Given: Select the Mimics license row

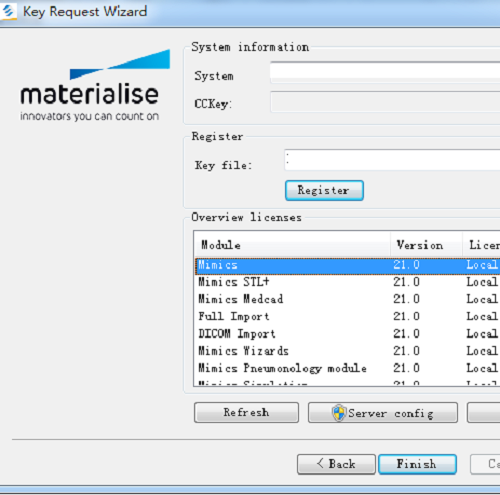Looking at the screenshot, I should (x=347, y=266).
